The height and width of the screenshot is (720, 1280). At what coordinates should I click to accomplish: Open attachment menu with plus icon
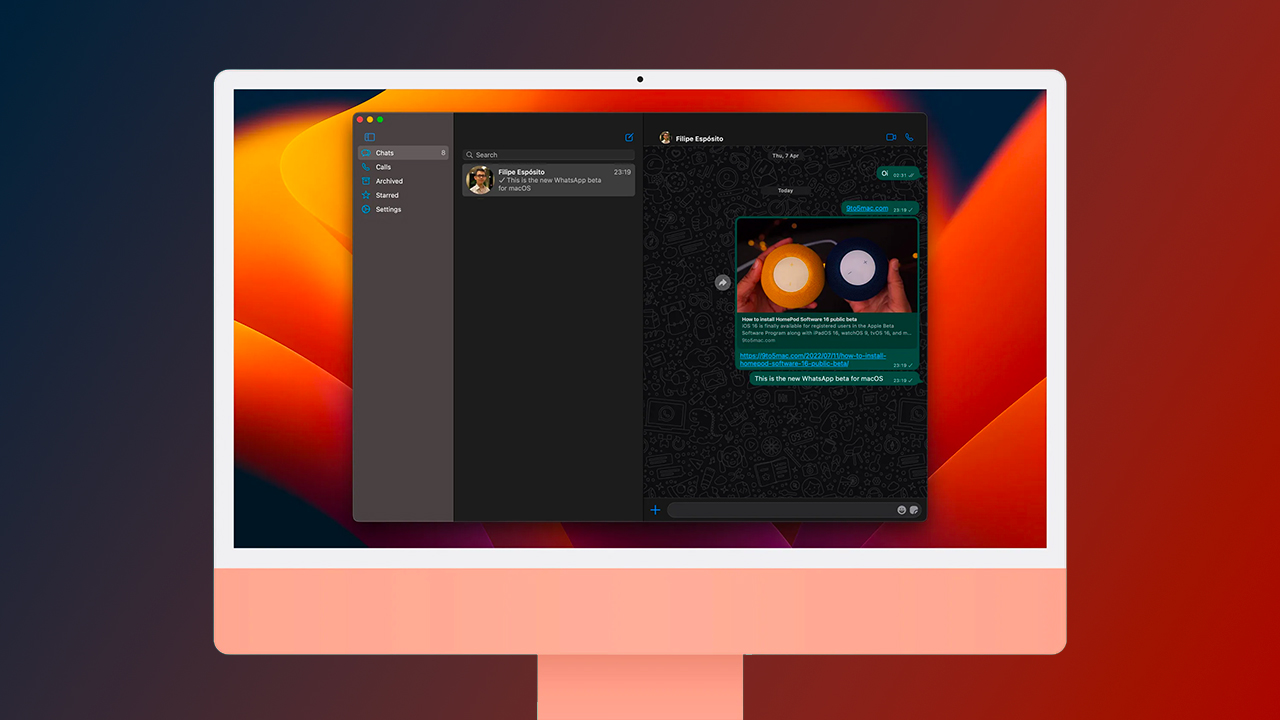point(656,510)
